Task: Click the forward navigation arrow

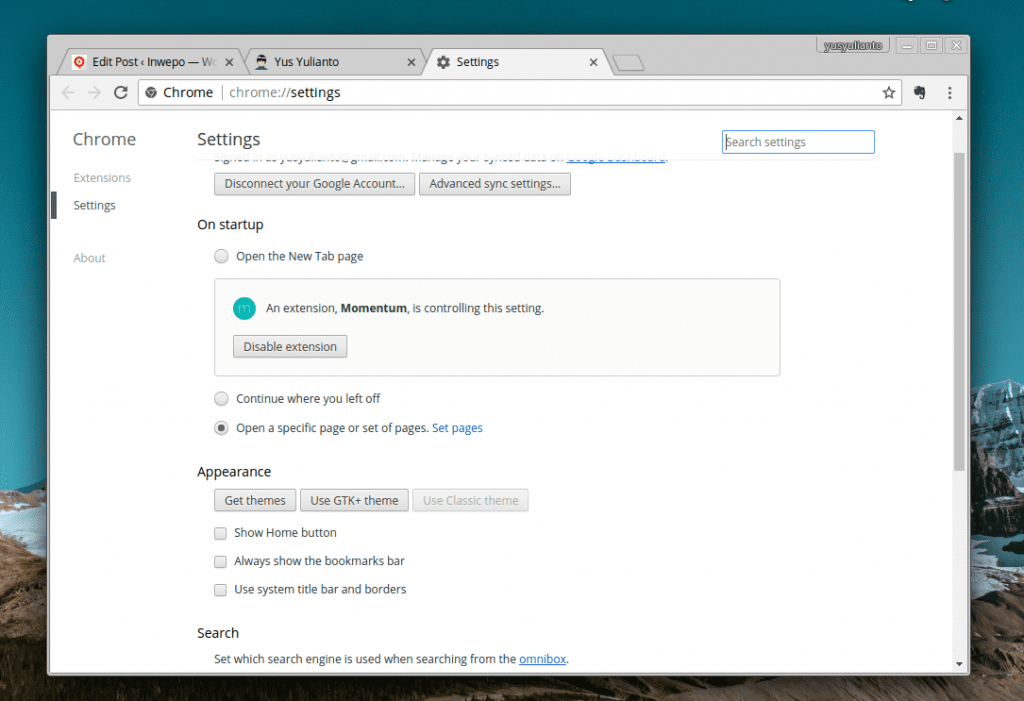Action: coord(94,92)
